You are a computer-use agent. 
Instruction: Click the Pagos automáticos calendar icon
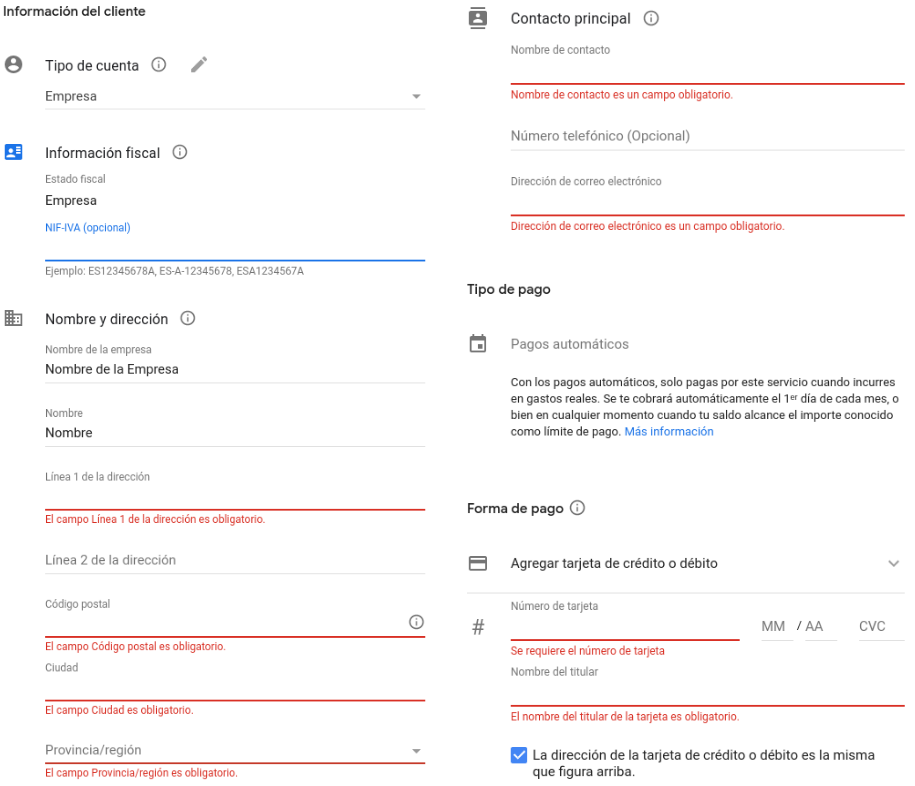(478, 343)
